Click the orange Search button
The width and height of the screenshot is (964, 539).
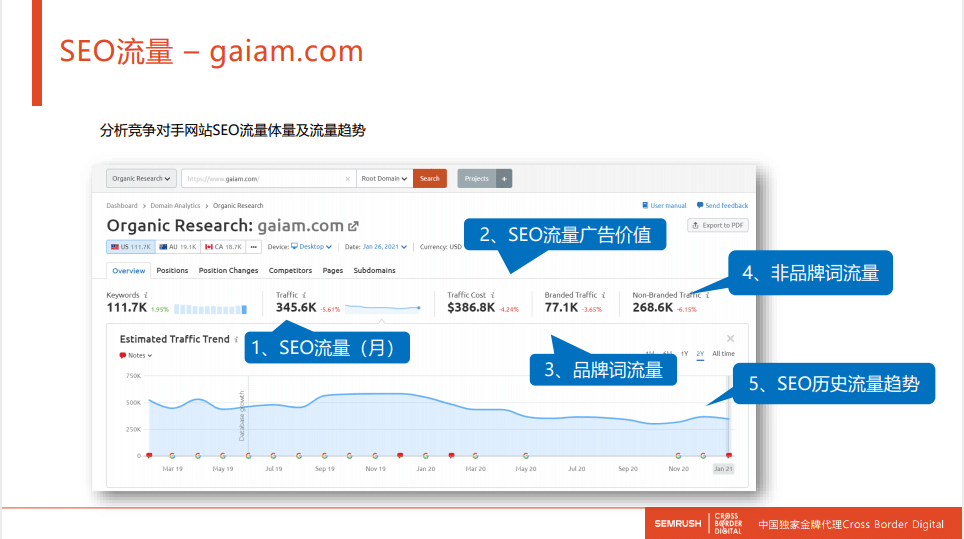[x=429, y=179]
